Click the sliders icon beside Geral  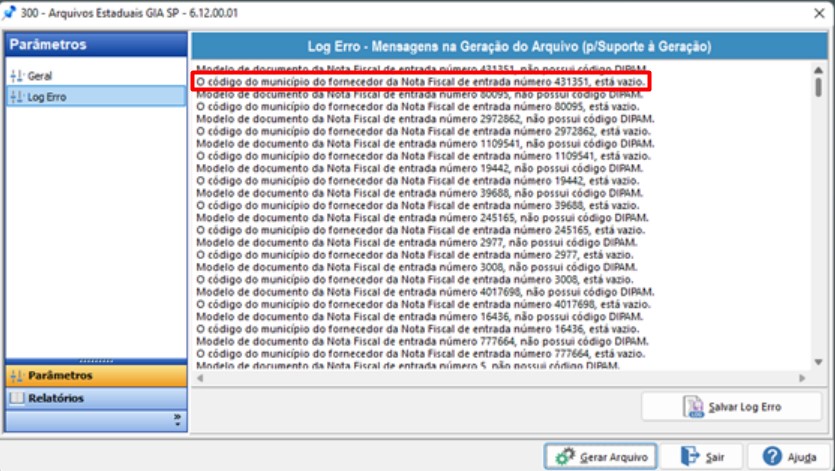tap(17, 76)
